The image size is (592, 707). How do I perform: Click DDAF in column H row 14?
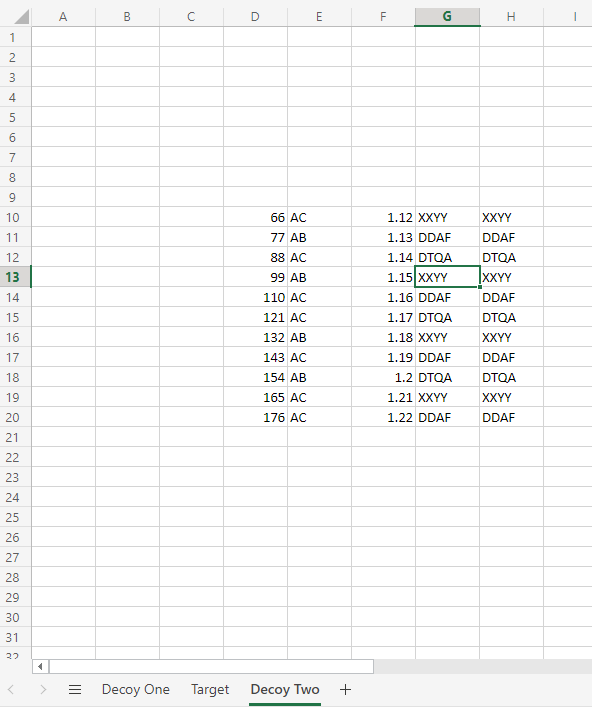(x=512, y=297)
